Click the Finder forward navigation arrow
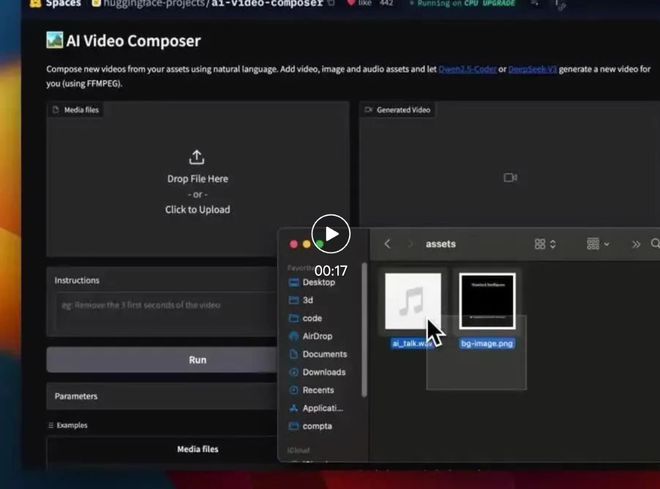This screenshot has width=660, height=489. coord(410,243)
